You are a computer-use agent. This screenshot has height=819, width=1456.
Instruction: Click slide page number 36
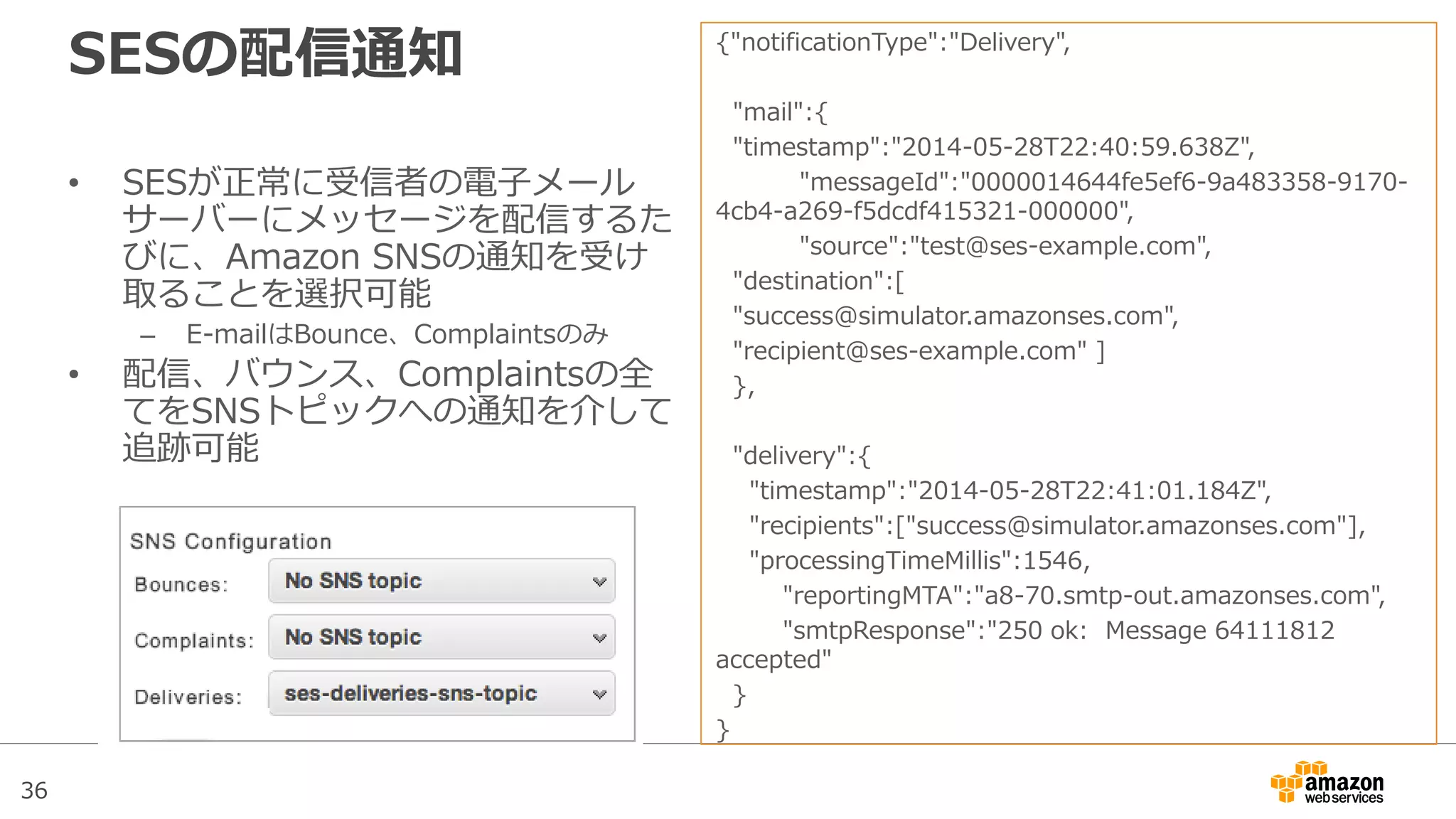point(34,791)
